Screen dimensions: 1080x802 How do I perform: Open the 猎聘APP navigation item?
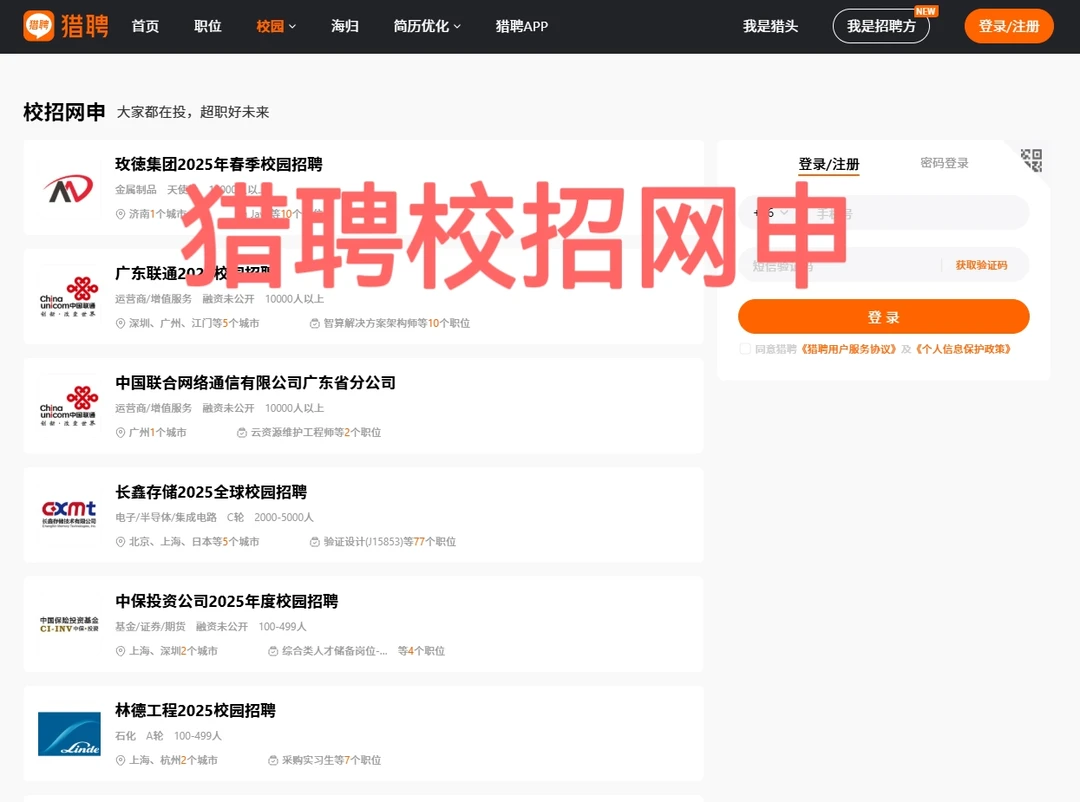click(521, 26)
